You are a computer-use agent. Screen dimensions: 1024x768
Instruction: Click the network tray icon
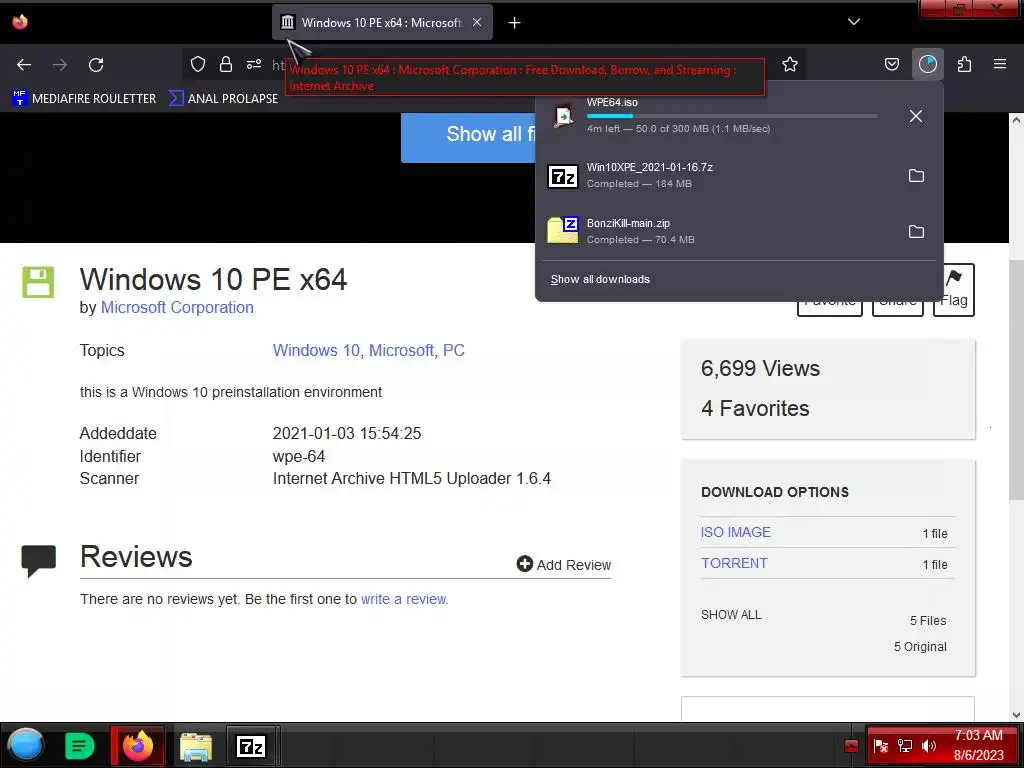coord(904,746)
